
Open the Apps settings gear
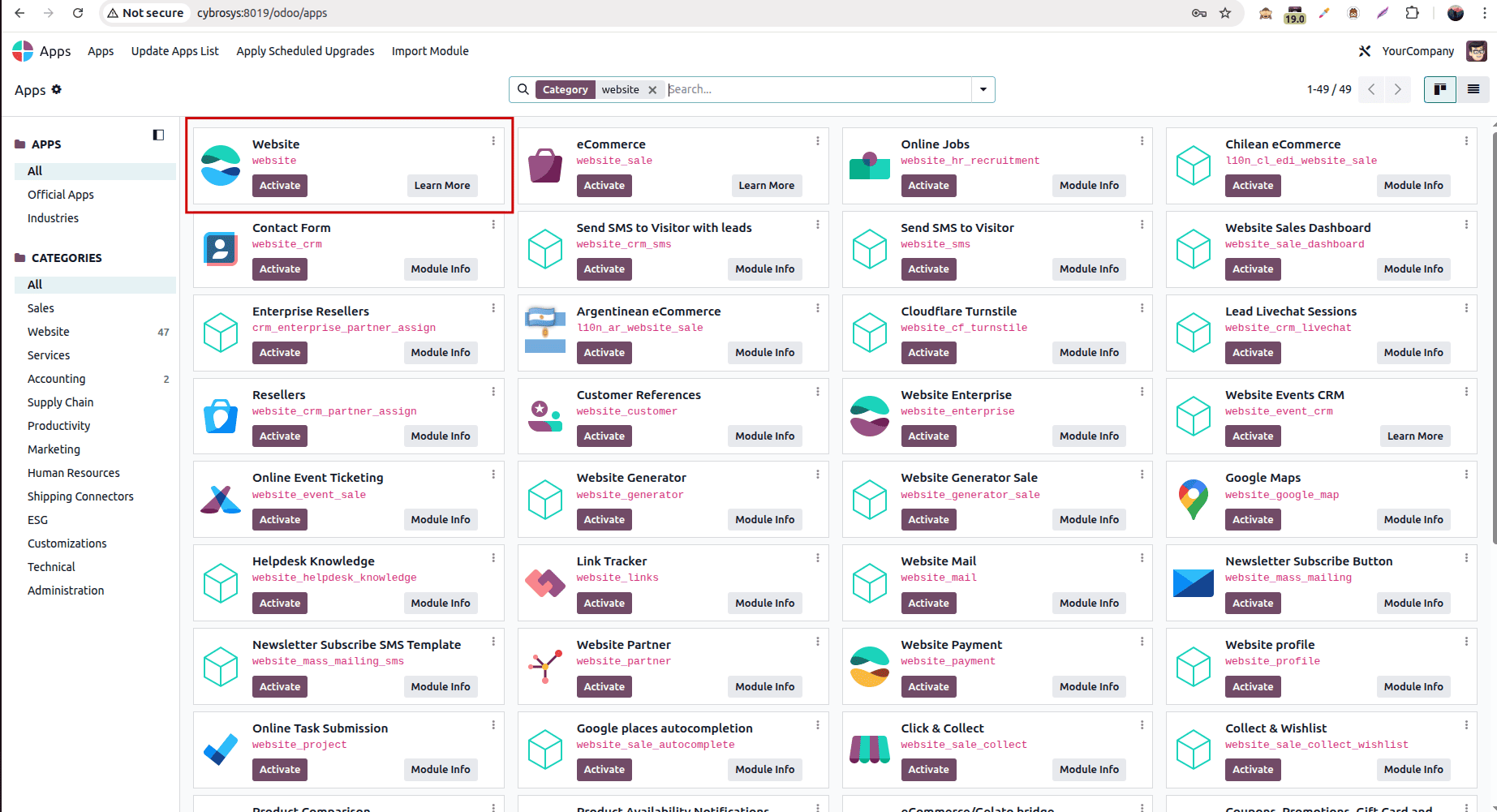(x=56, y=89)
